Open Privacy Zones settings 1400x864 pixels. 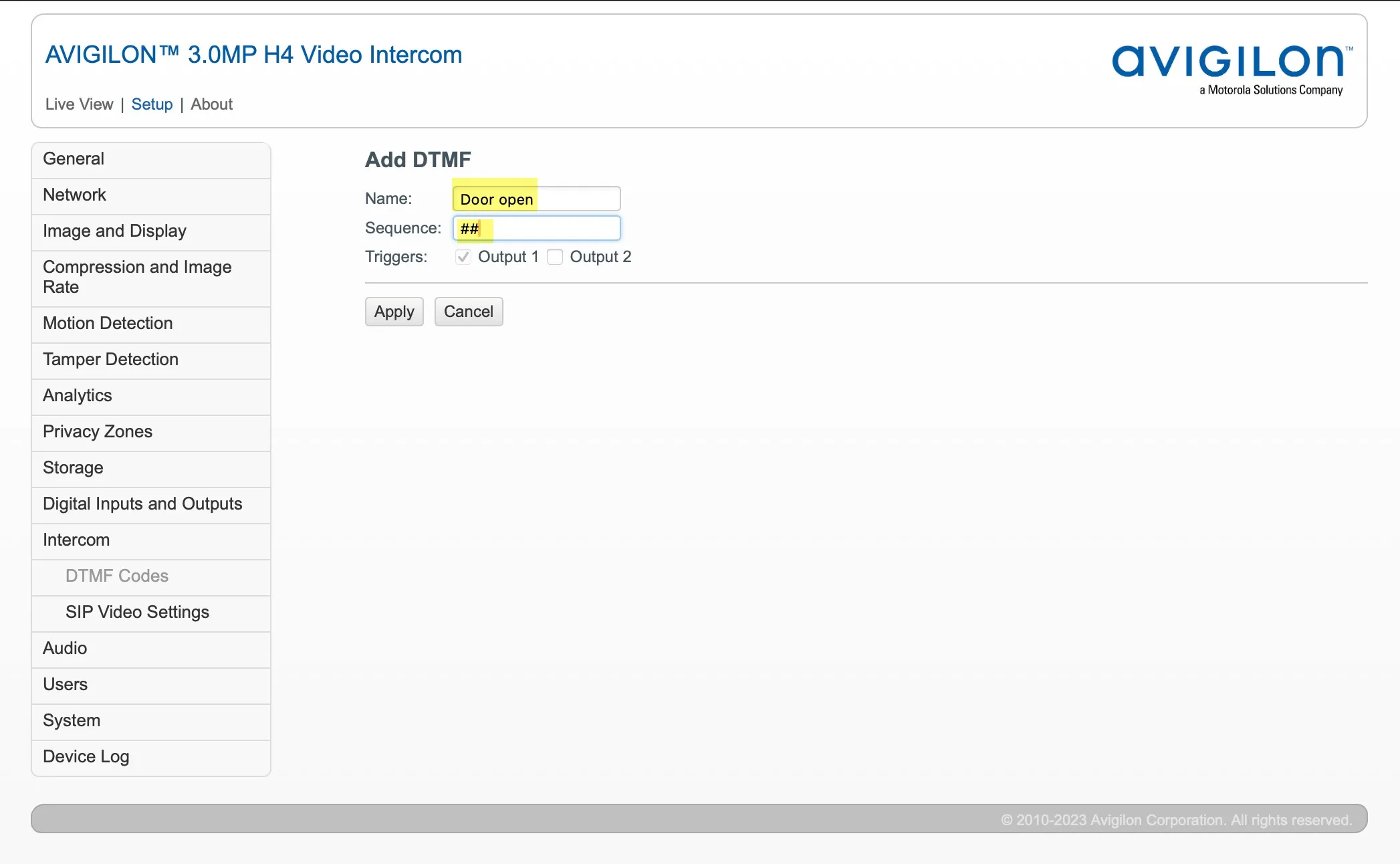point(151,432)
